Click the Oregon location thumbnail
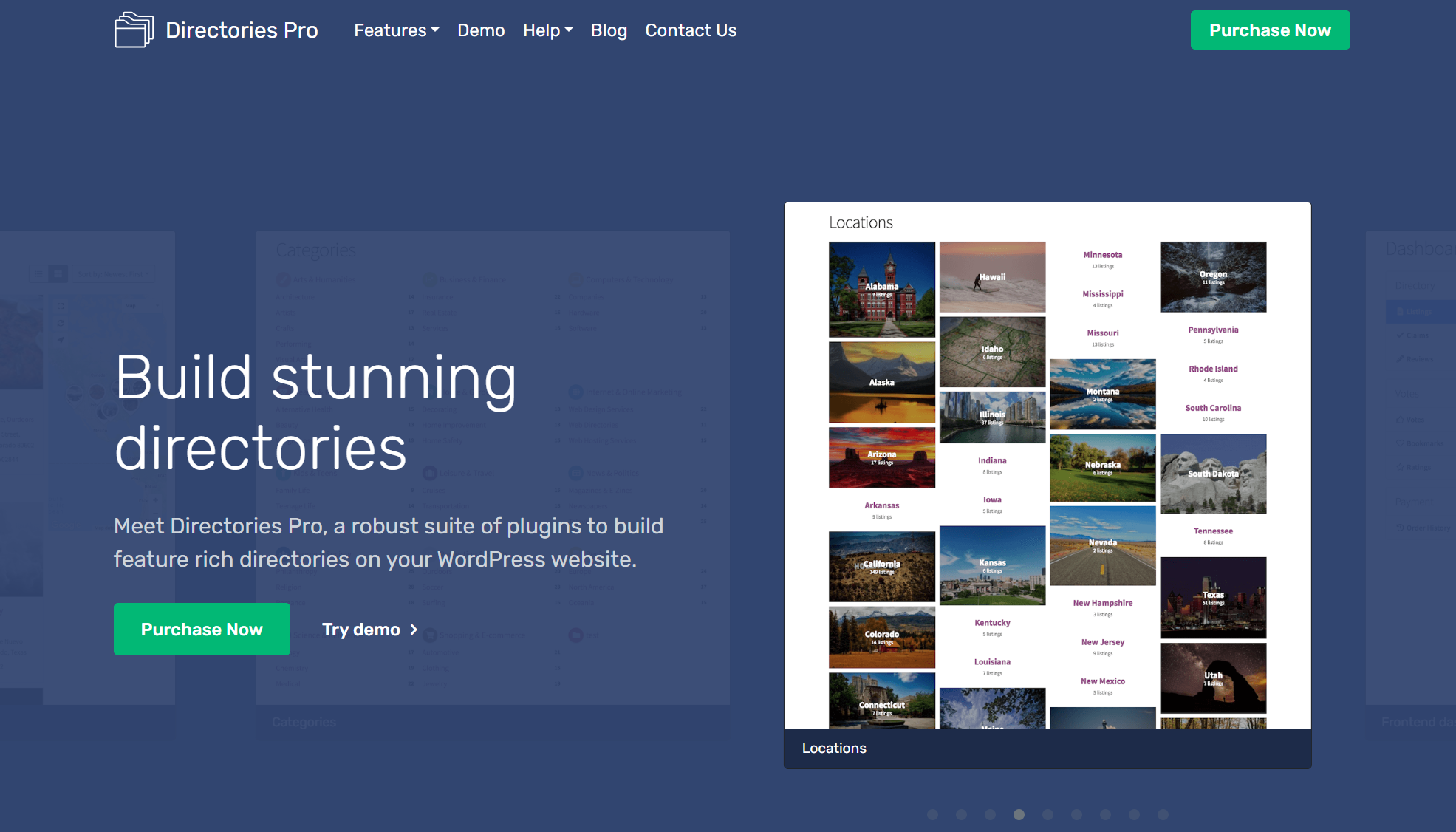The image size is (1456, 832). (1213, 277)
